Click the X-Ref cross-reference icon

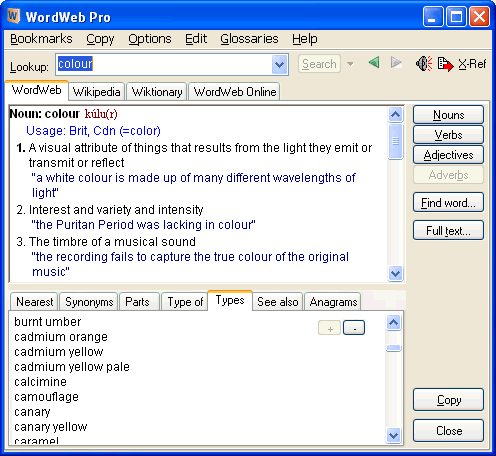coord(472,63)
